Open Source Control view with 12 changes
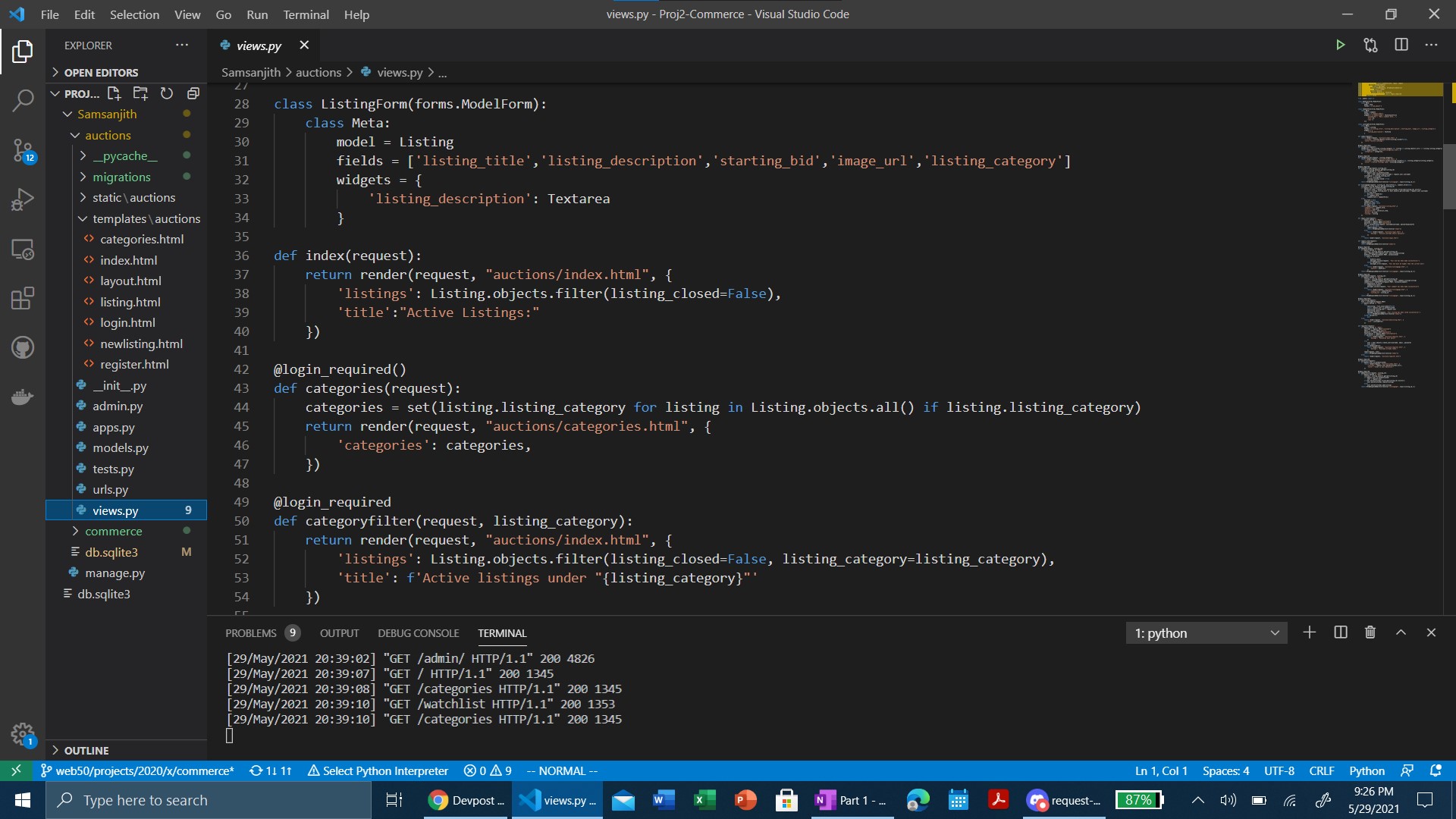Image resolution: width=1456 pixels, height=819 pixels. (x=23, y=150)
